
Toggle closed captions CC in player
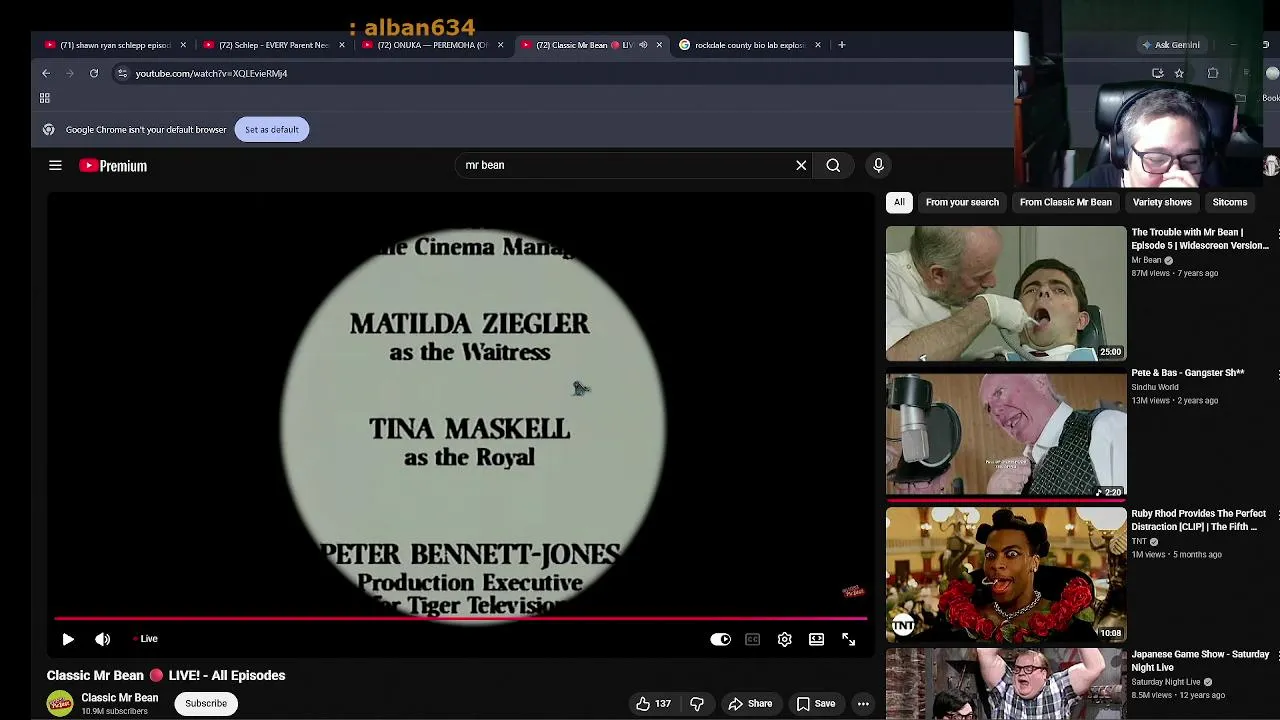752,639
